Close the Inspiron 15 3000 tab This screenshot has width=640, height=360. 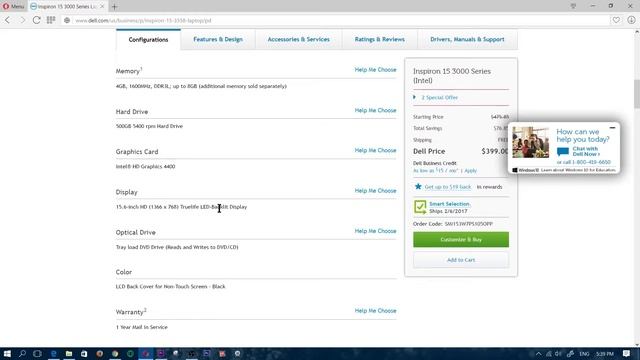[x=102, y=6]
